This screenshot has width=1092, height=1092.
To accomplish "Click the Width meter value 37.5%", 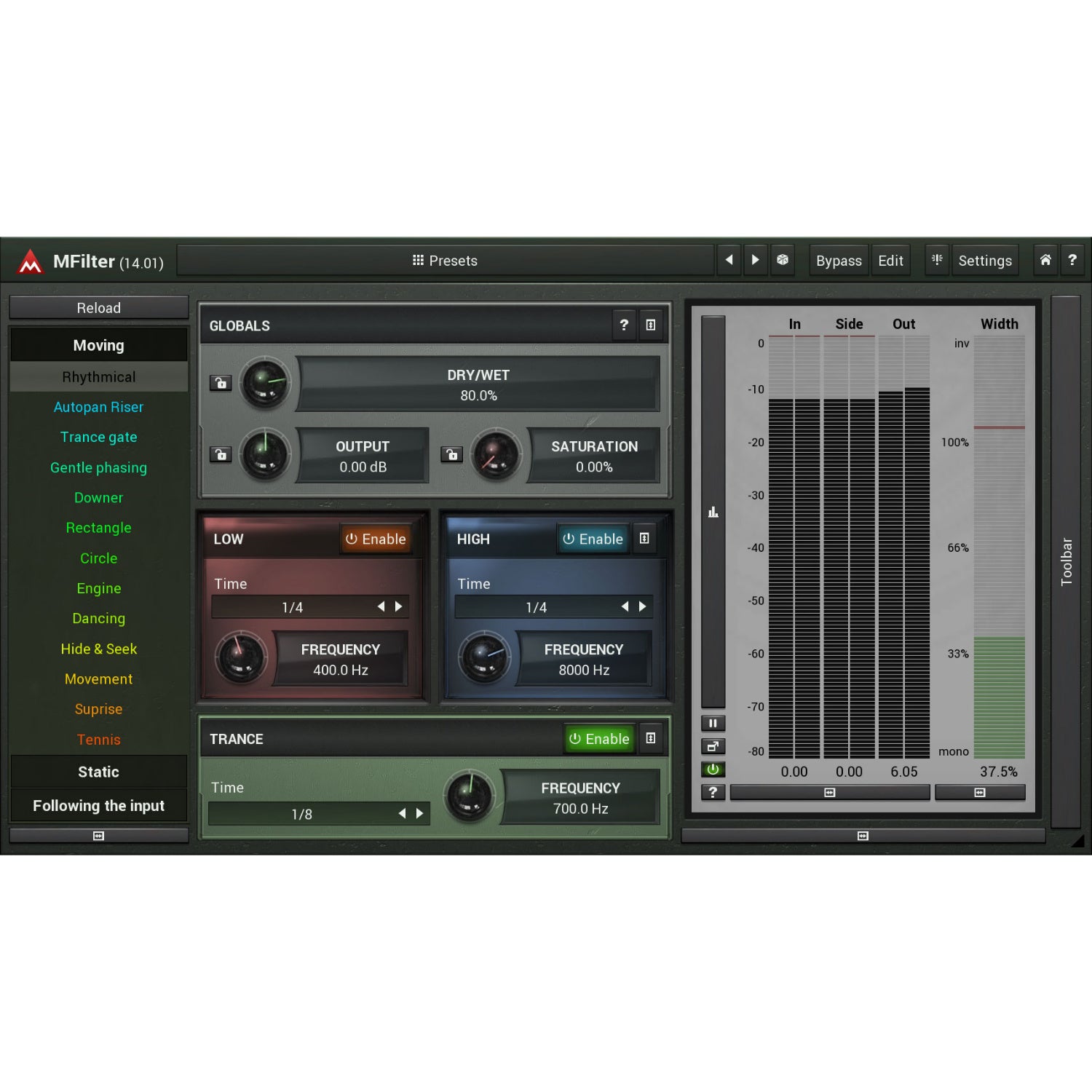I will tap(999, 772).
